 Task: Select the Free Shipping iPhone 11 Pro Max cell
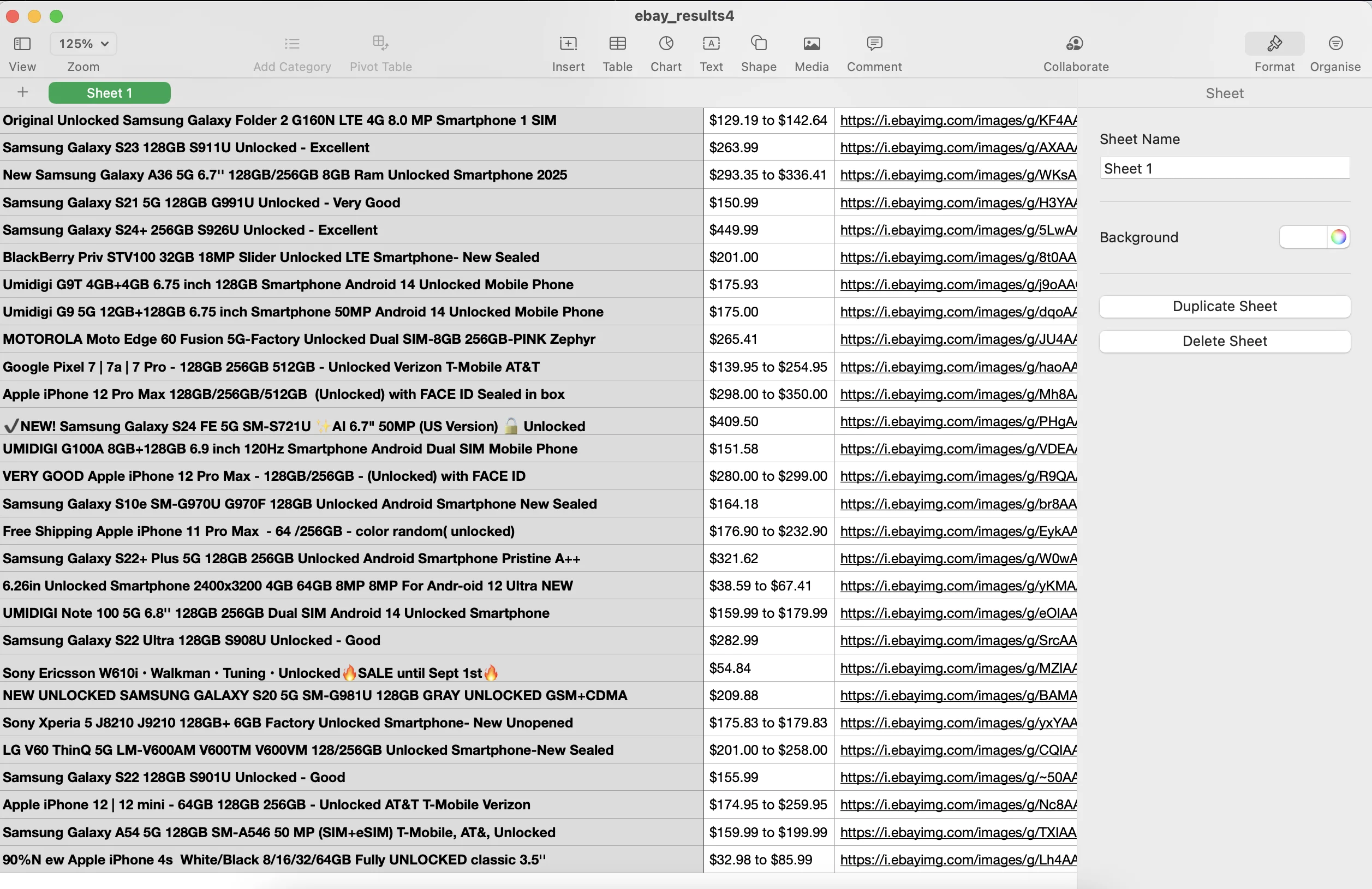351,531
